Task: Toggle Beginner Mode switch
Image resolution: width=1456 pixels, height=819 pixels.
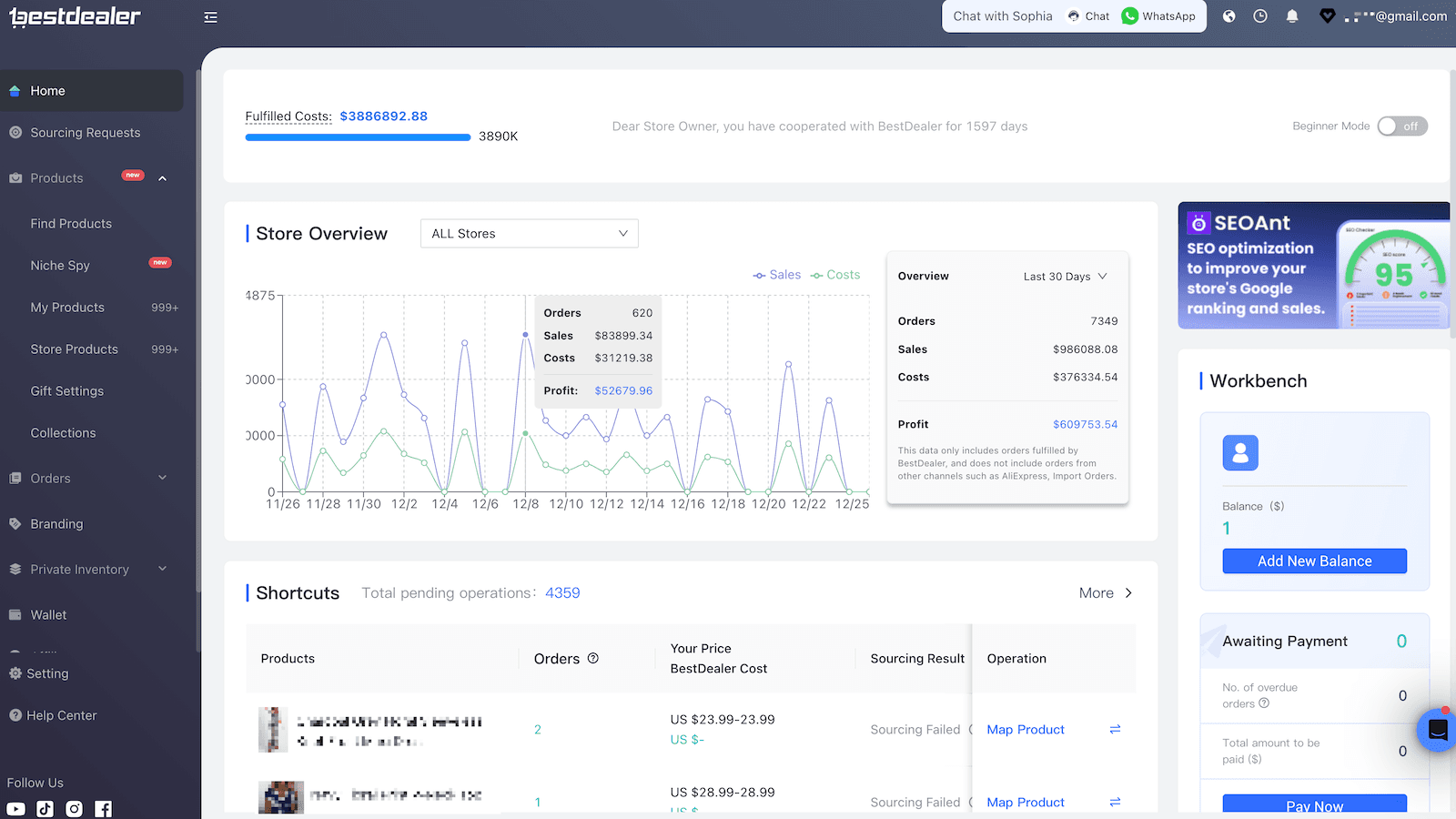Action: (1401, 126)
